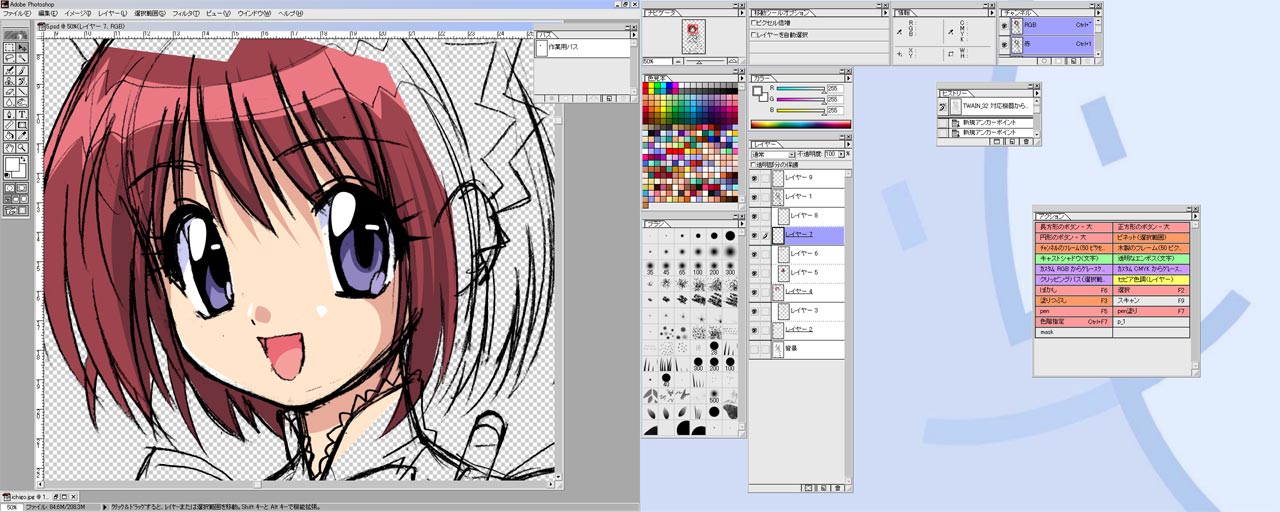Screen dimensions: 1280x512
Task: Select the Move tool in toolbox
Action: [x=22, y=47]
